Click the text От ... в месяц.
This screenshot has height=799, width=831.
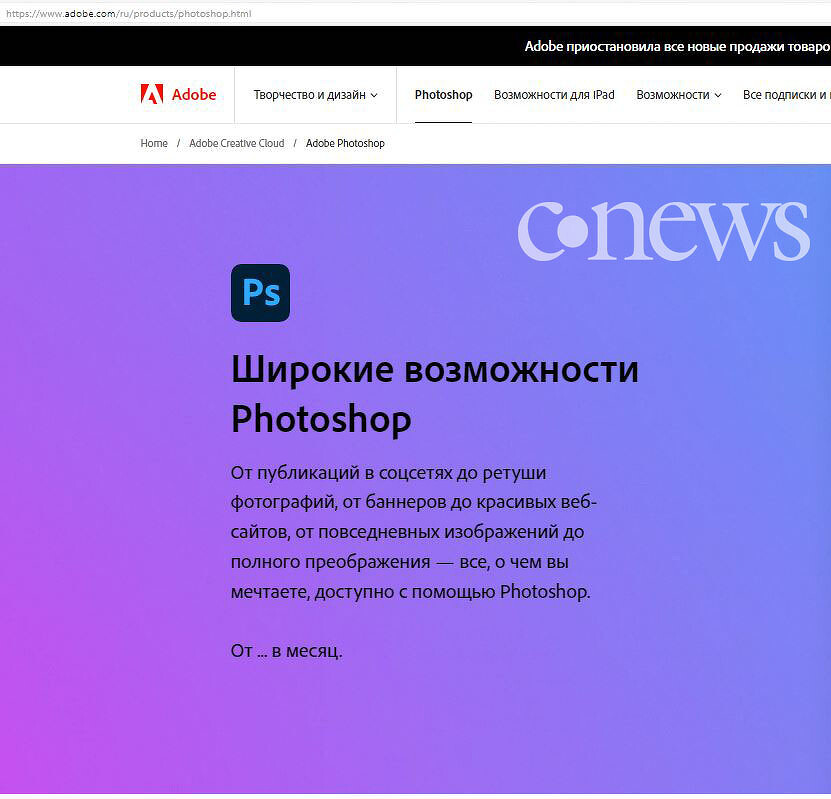tap(287, 651)
